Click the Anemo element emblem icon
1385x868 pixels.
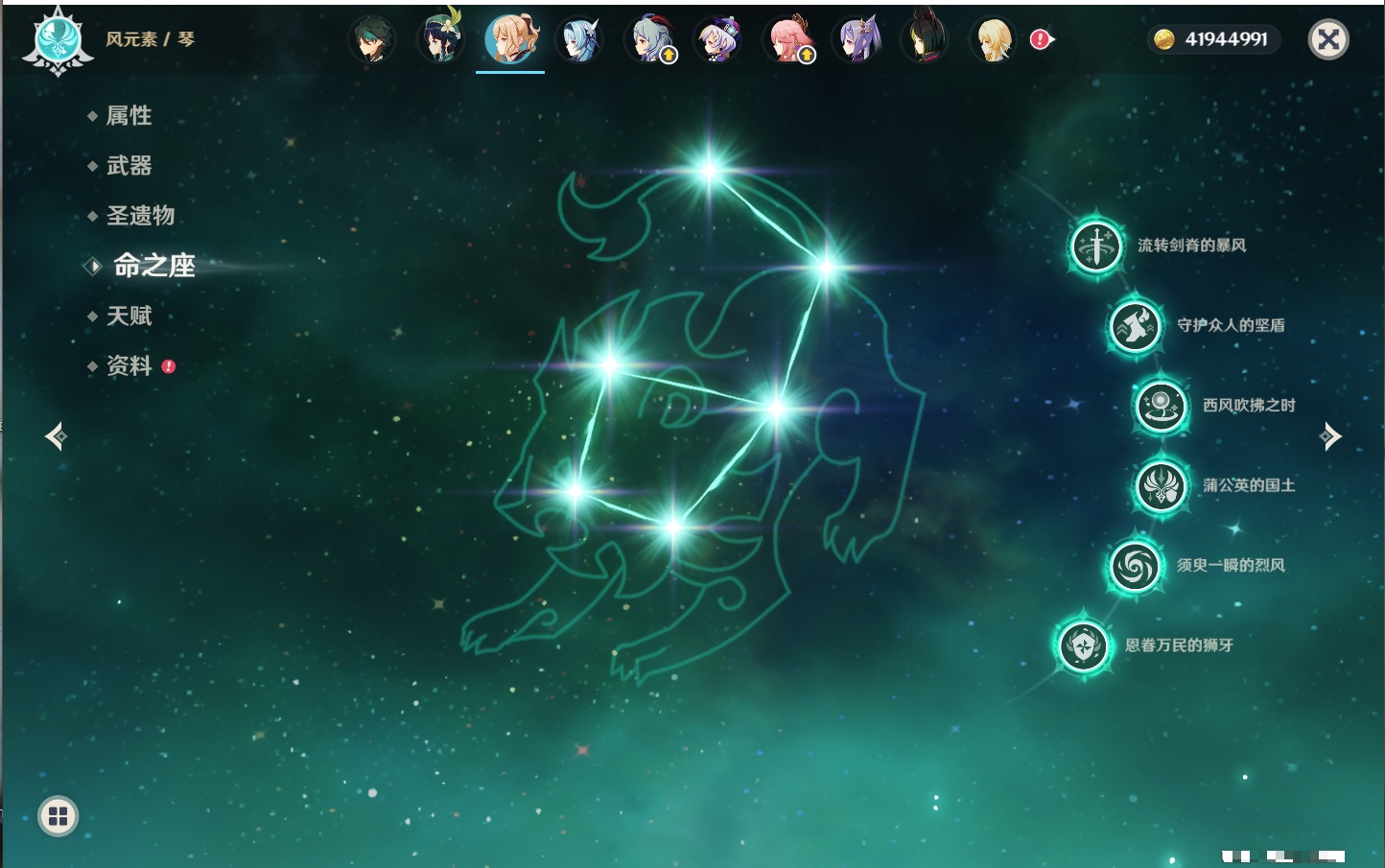(x=58, y=40)
